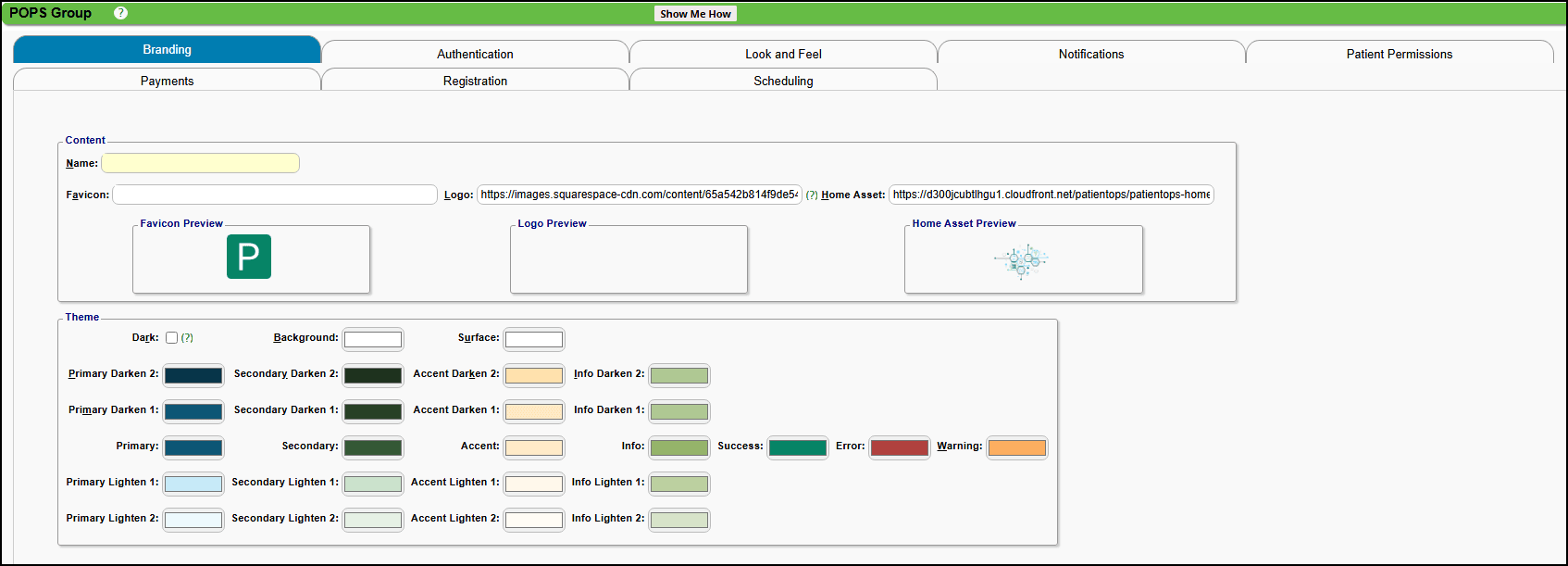This screenshot has width=1568, height=566.
Task: Open the Background color picker
Action: [x=373, y=339]
